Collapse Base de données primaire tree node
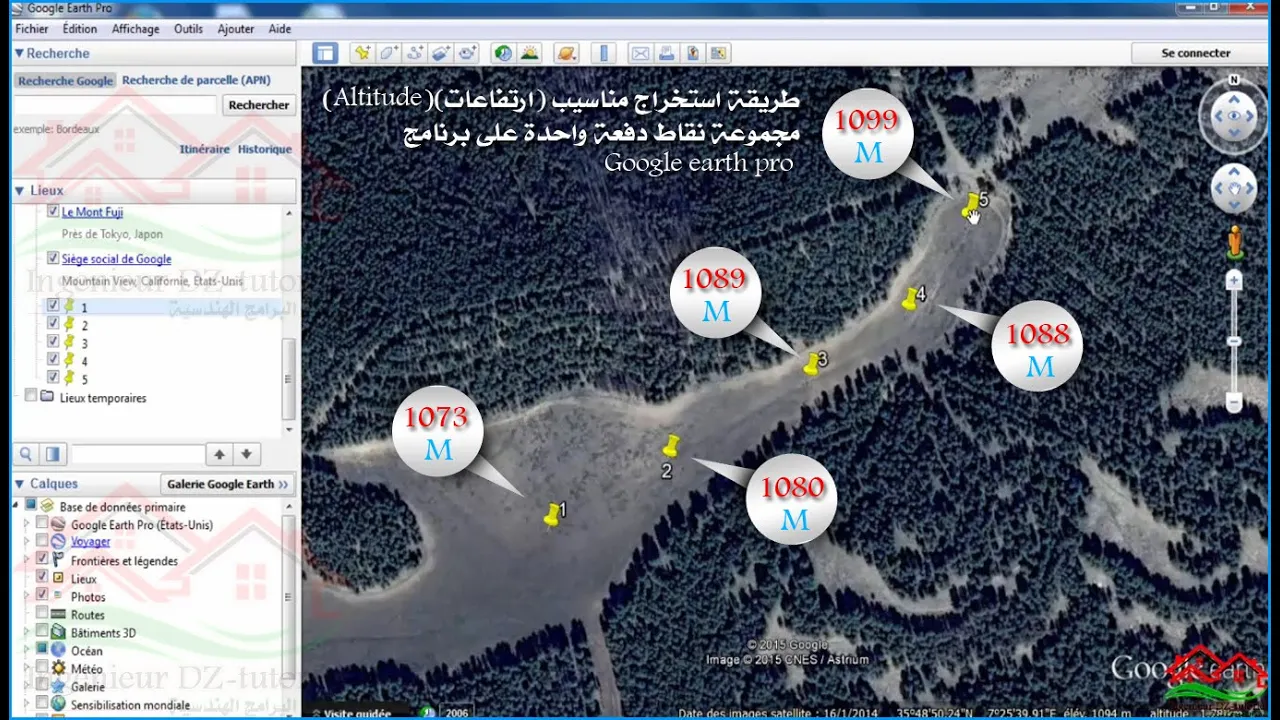1280x720 pixels. [17, 505]
